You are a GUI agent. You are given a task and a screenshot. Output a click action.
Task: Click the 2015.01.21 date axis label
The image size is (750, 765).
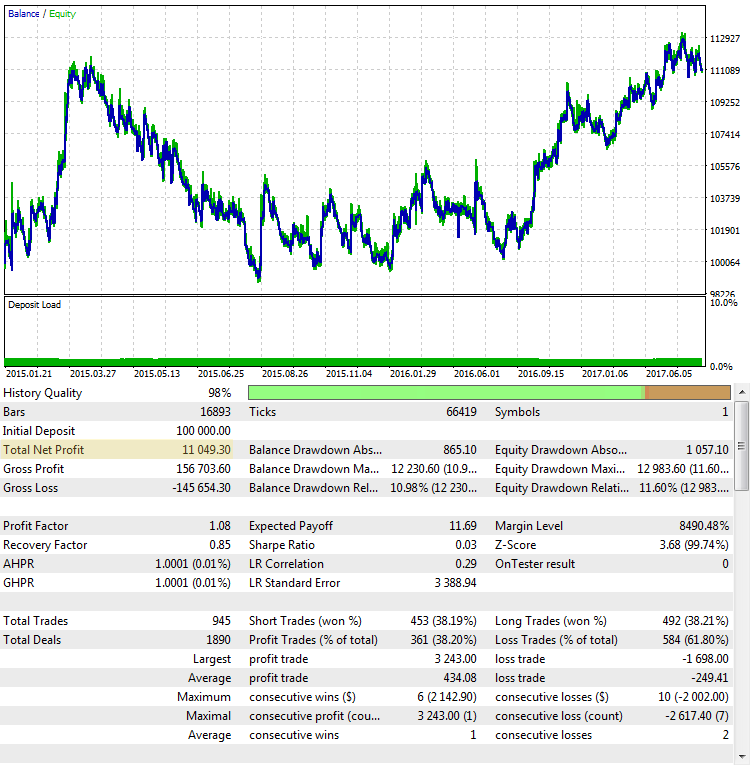(x=29, y=374)
